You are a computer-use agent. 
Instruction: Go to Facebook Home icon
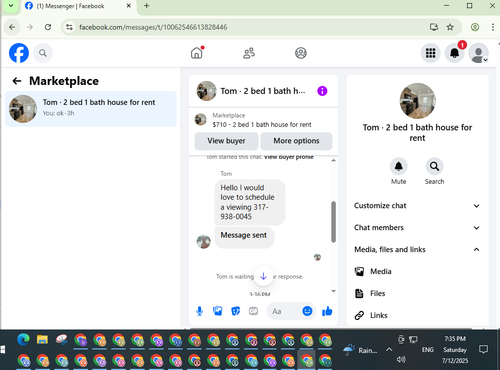[197, 53]
